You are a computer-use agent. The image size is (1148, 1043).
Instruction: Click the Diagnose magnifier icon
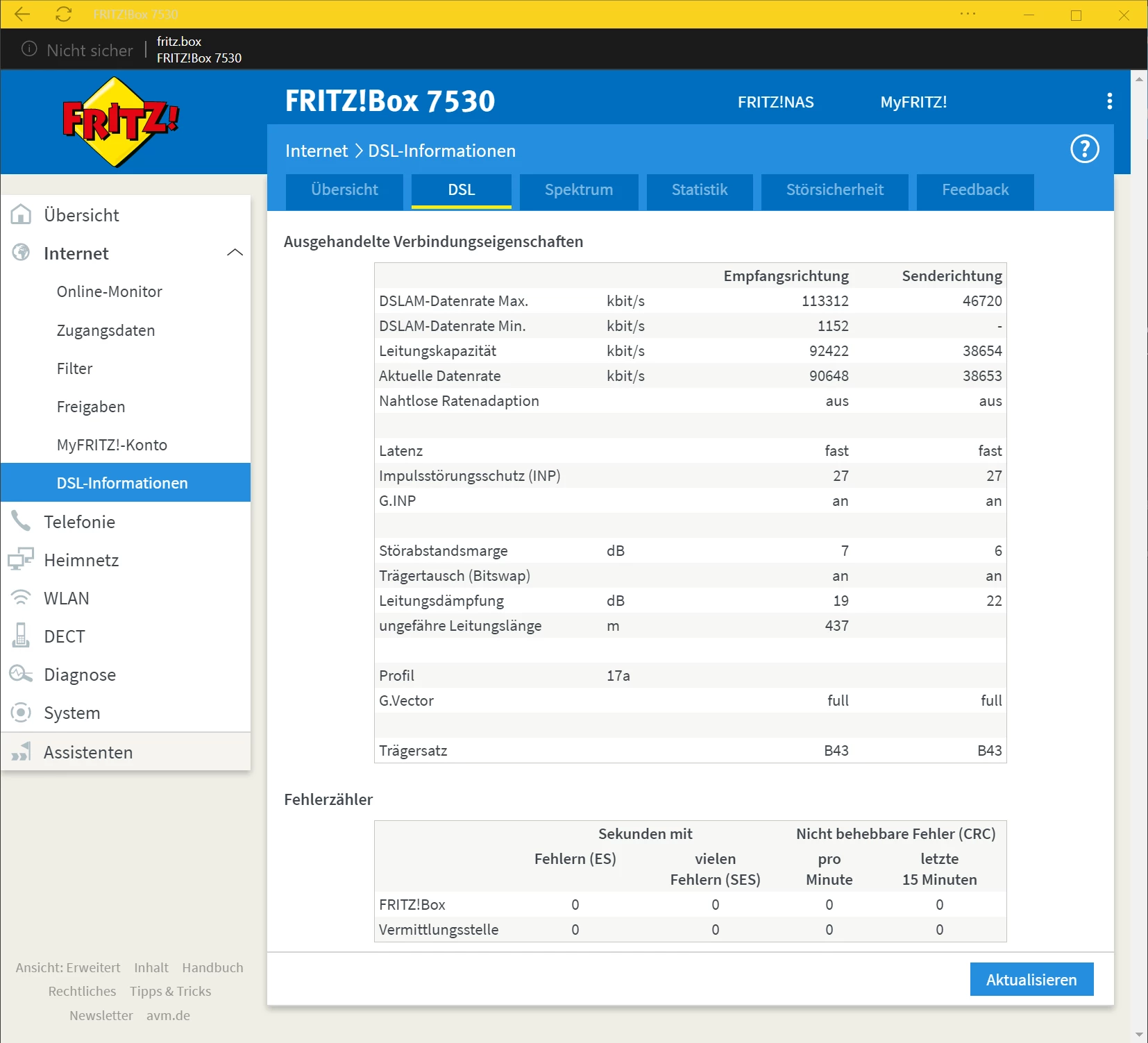coord(21,674)
